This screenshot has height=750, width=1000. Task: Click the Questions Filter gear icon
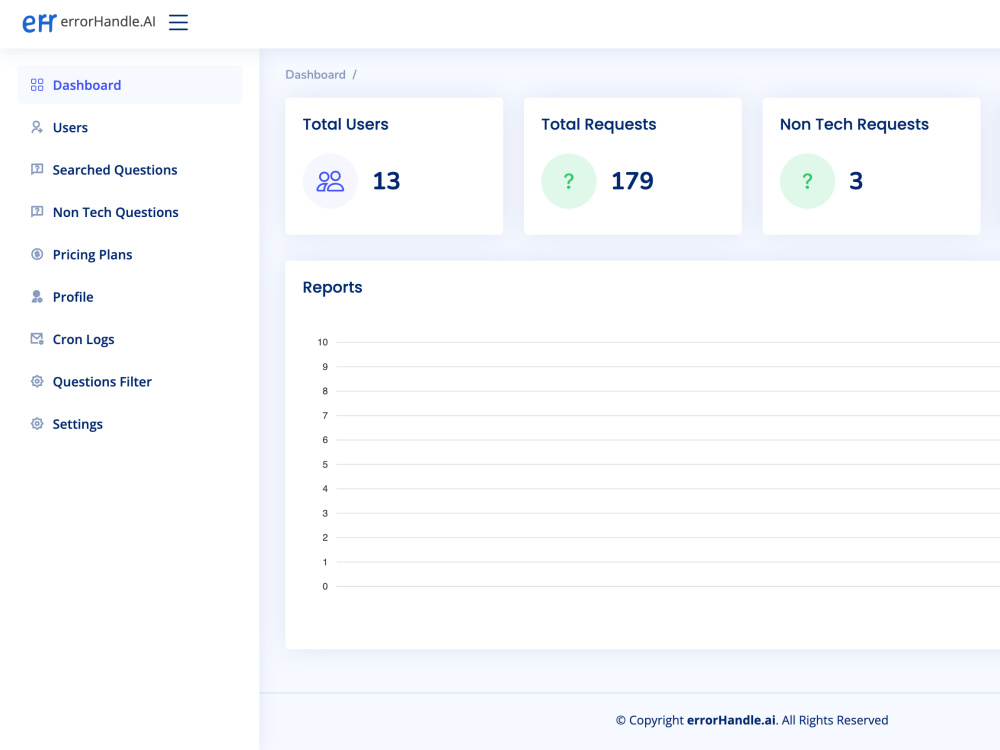pos(37,381)
